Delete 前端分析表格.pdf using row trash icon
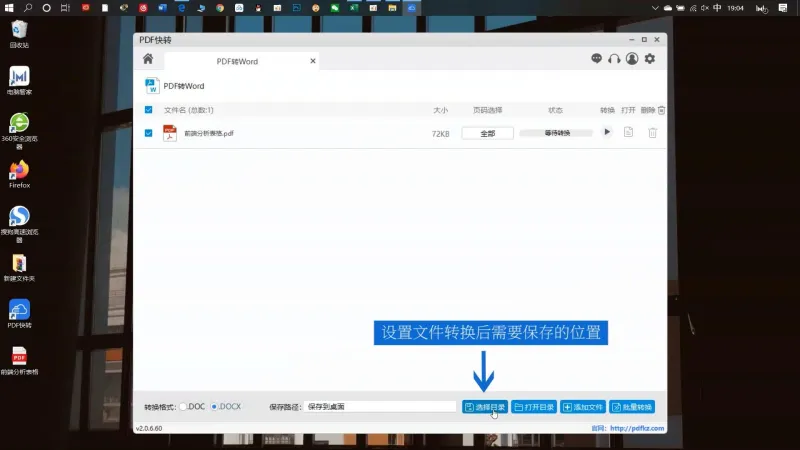 click(x=653, y=133)
